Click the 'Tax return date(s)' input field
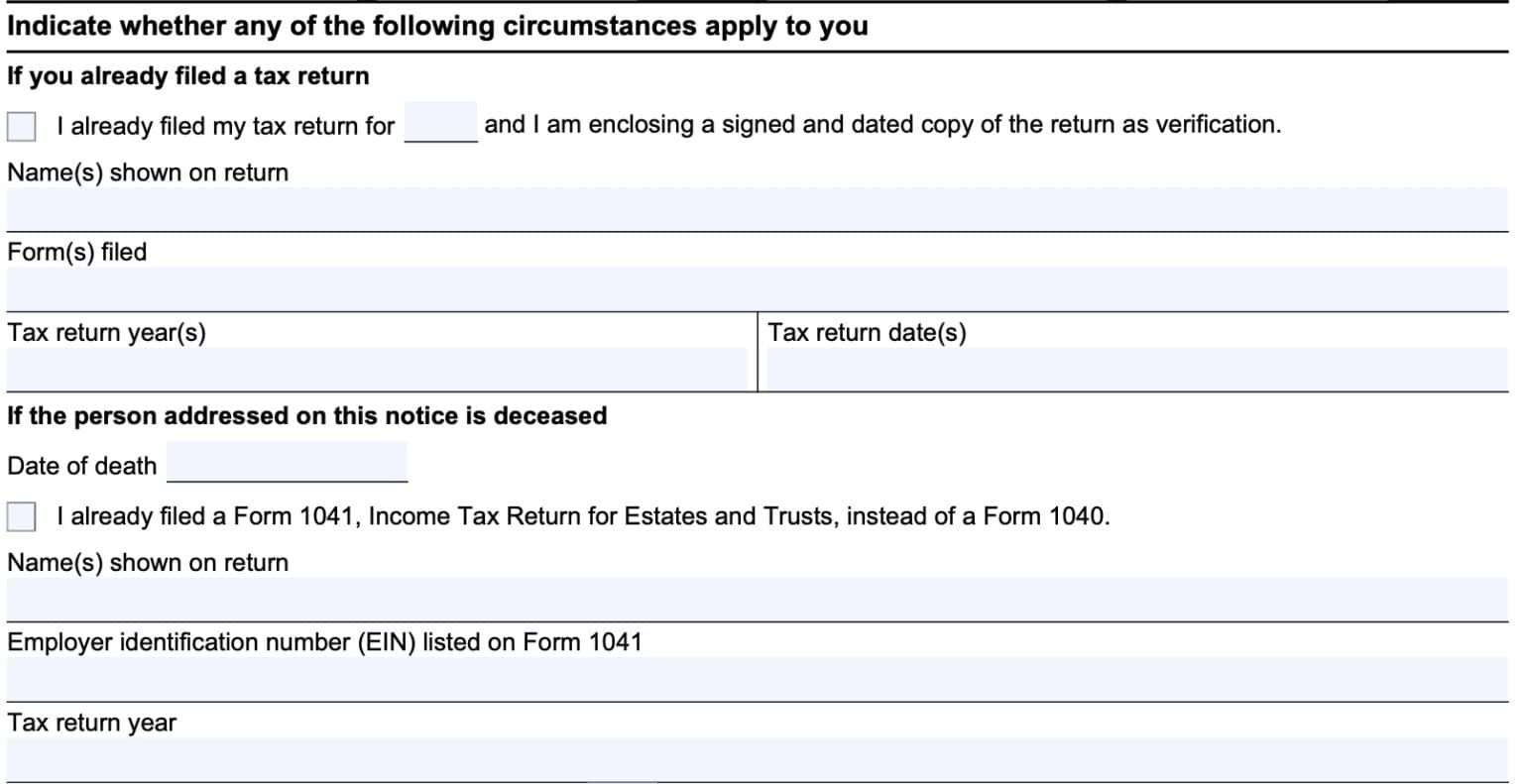Viewport: 1523px width, 784px height. (x=1136, y=369)
